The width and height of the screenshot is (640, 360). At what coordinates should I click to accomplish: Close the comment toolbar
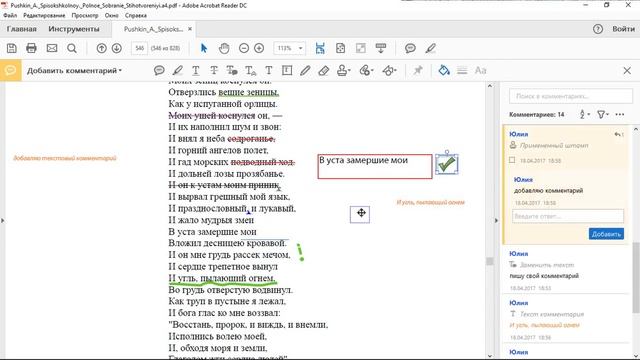coord(627,71)
